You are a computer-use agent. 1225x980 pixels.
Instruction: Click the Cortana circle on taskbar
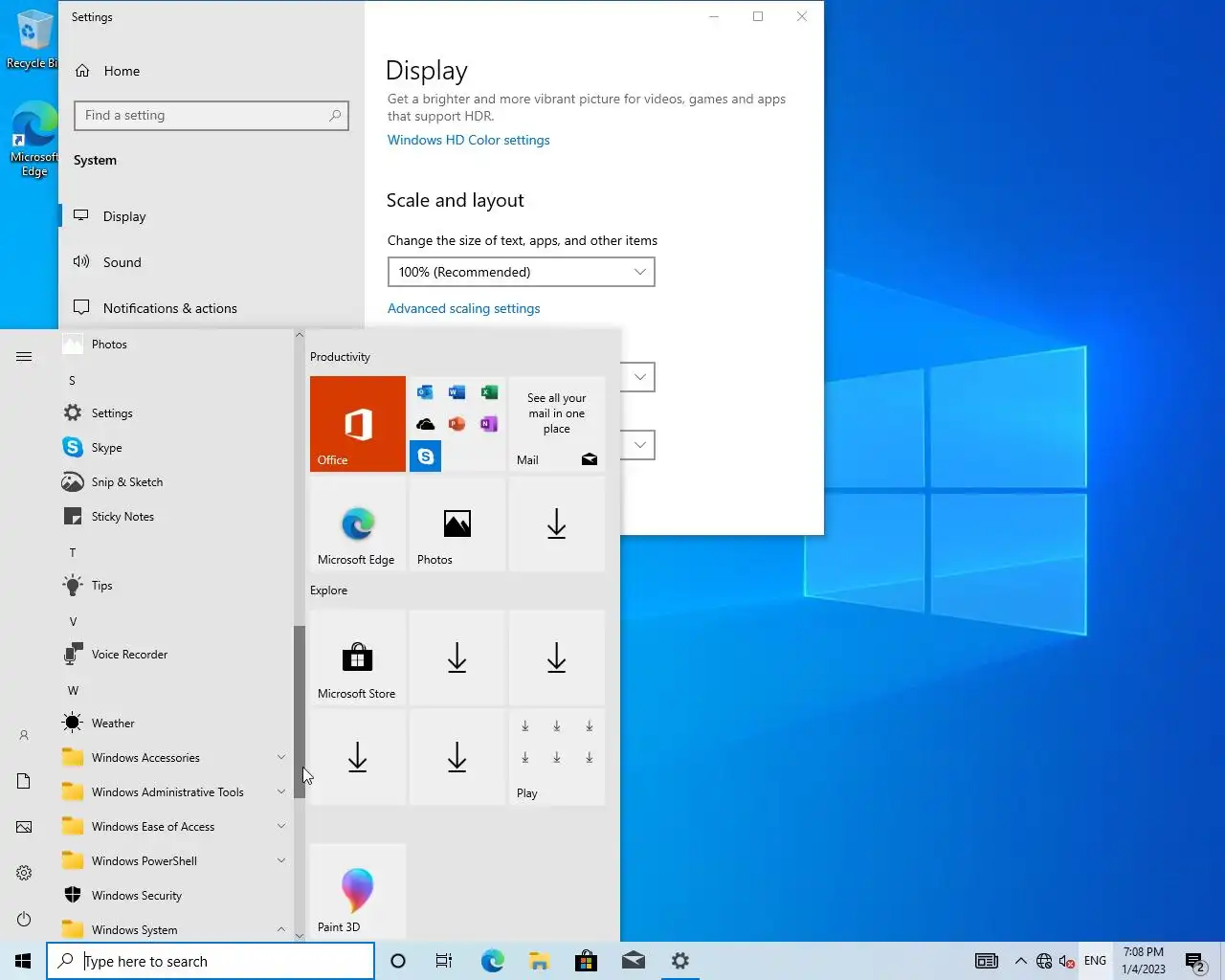pos(398,961)
